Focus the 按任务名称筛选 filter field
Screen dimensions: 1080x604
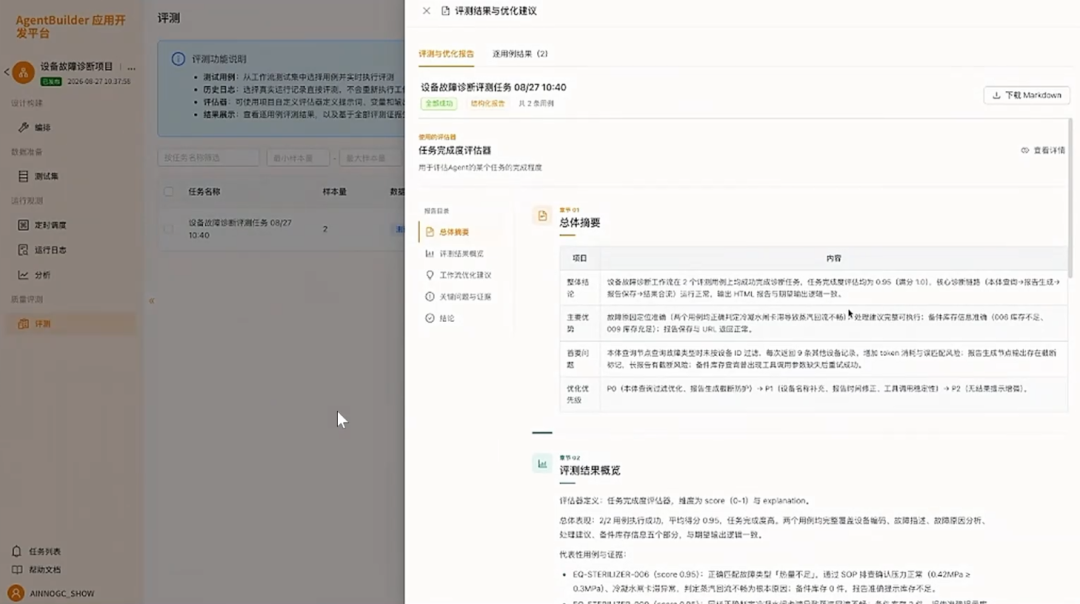click(208, 158)
